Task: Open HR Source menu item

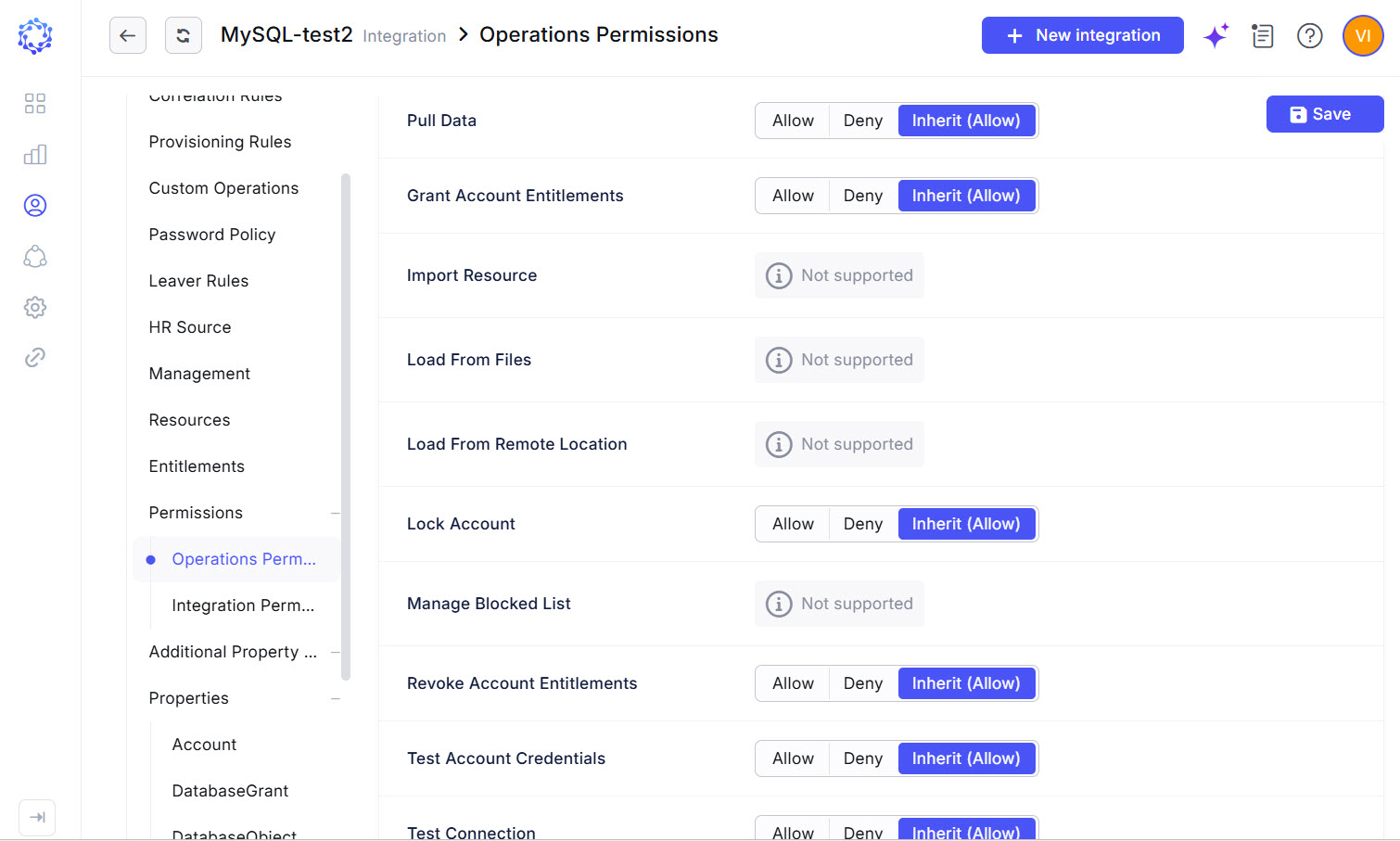Action: [x=190, y=327]
